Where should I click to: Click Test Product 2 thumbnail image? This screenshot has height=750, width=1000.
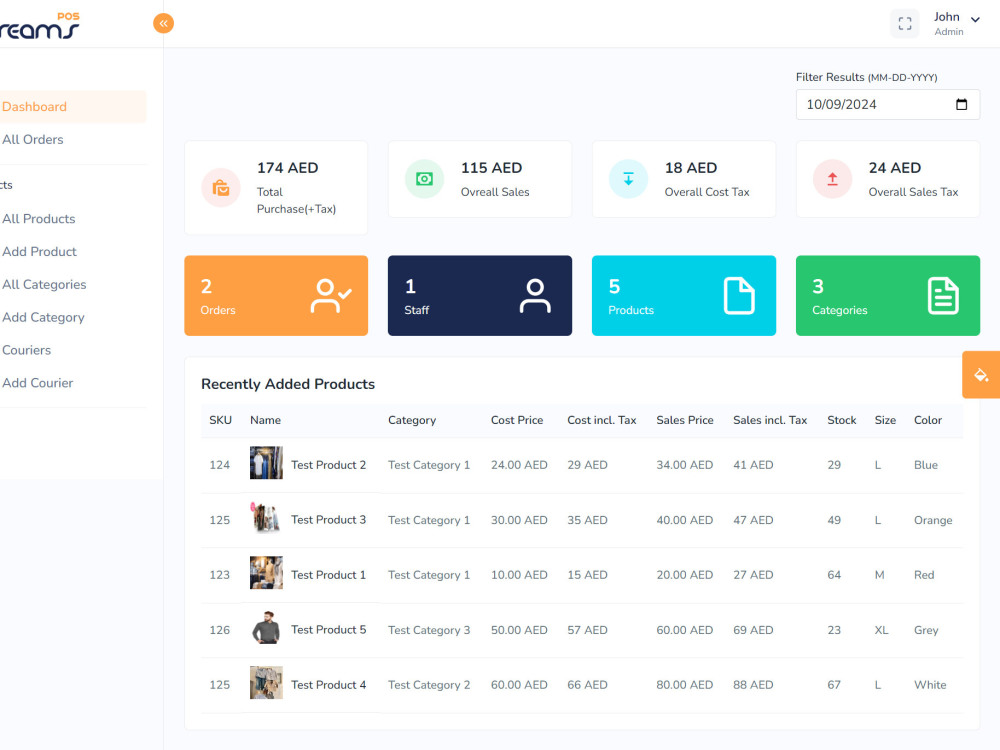click(x=266, y=463)
